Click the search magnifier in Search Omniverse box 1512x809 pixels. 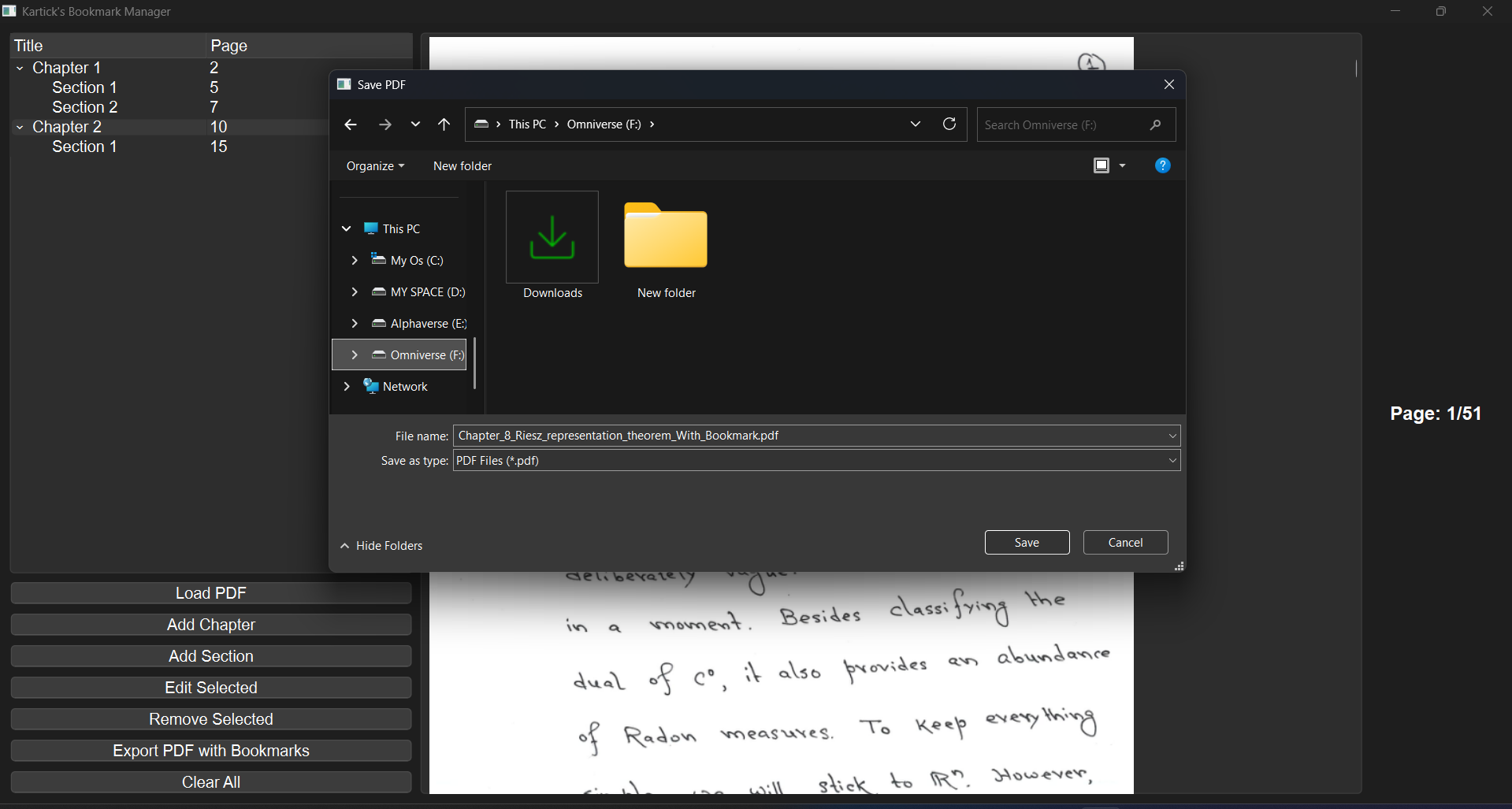point(1154,124)
